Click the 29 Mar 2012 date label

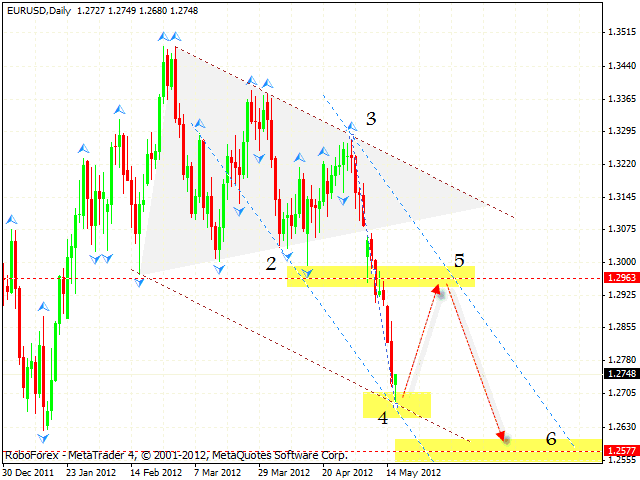coord(284,473)
